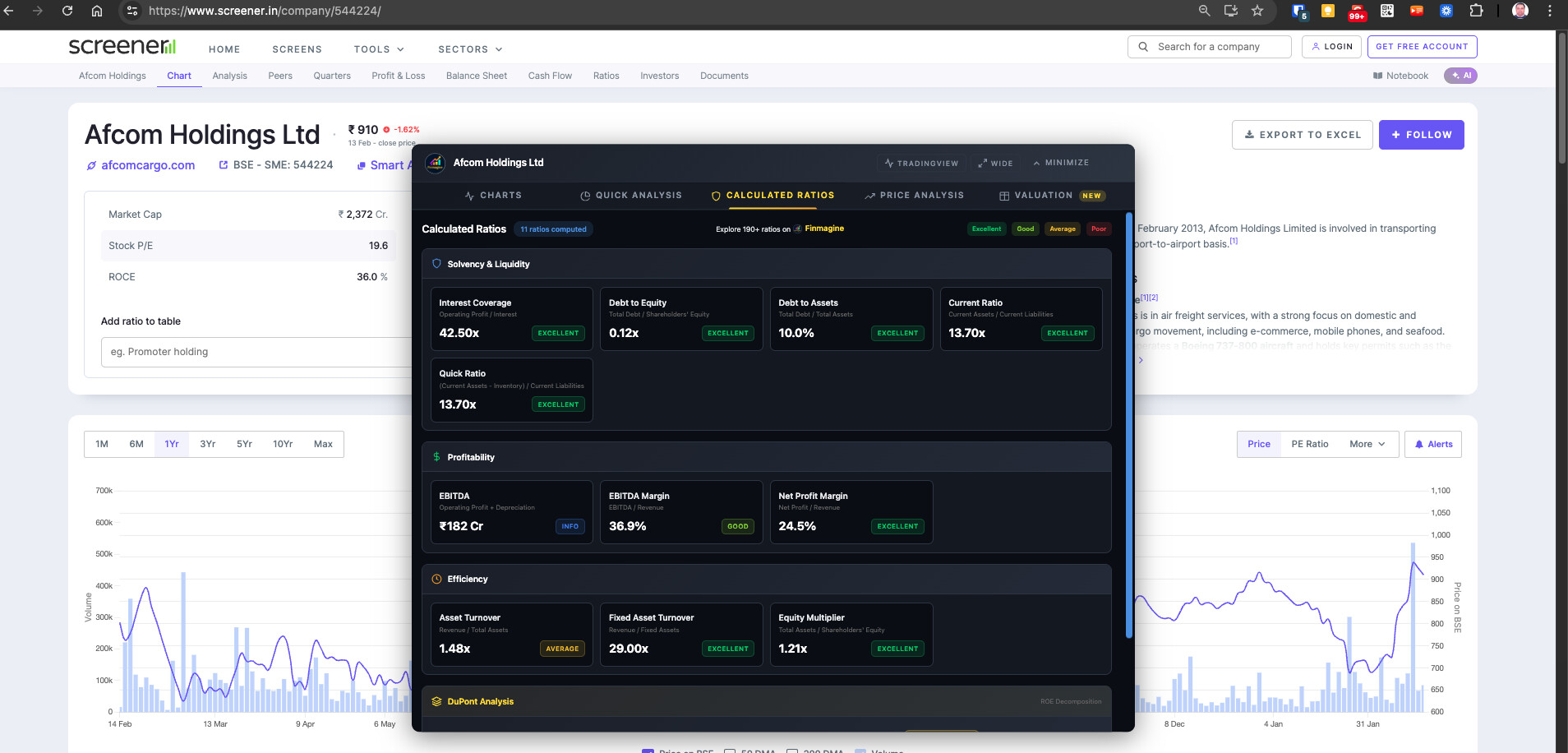Open the Sectors dropdown
The height and width of the screenshot is (753, 1568).
[x=470, y=49]
